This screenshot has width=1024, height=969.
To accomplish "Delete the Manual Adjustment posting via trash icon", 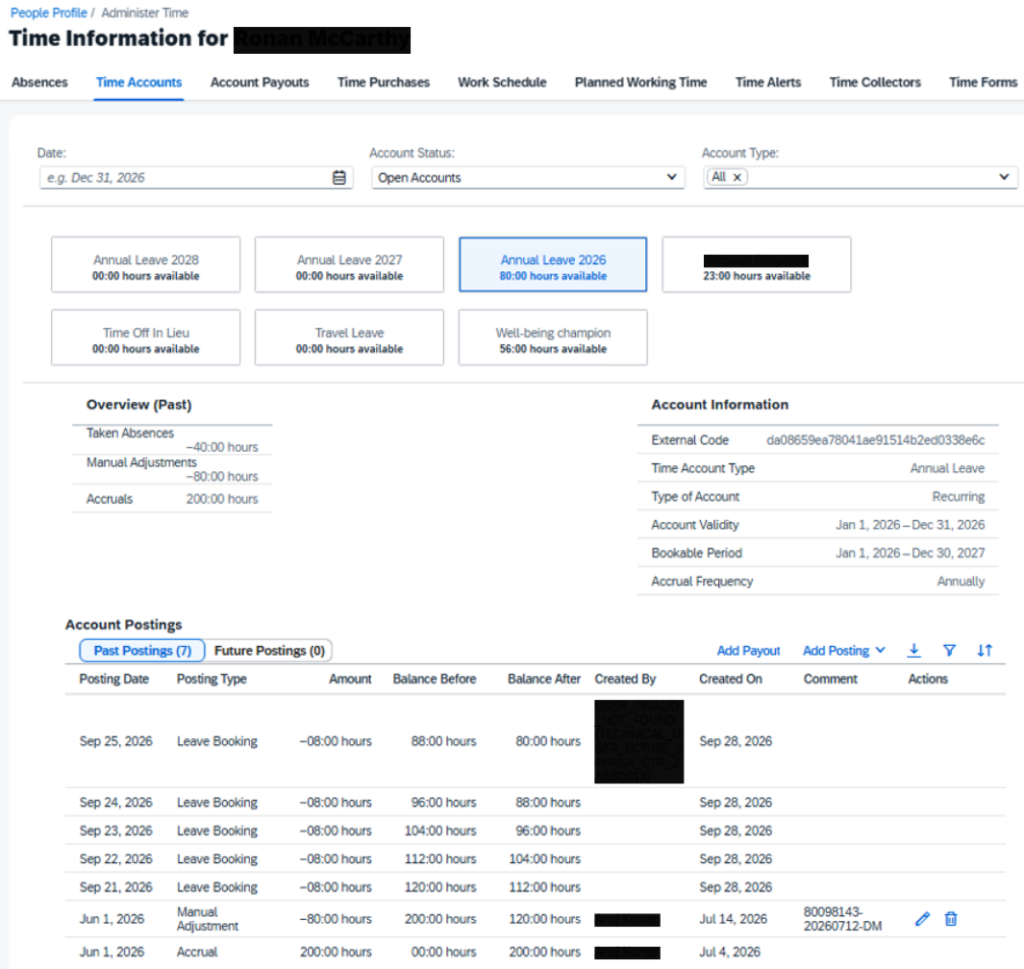I will pyautogui.click(x=951, y=919).
